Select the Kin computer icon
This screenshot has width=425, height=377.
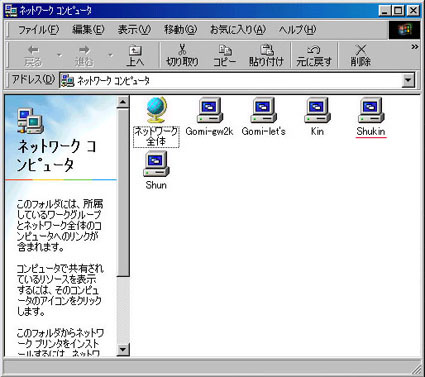click(317, 110)
